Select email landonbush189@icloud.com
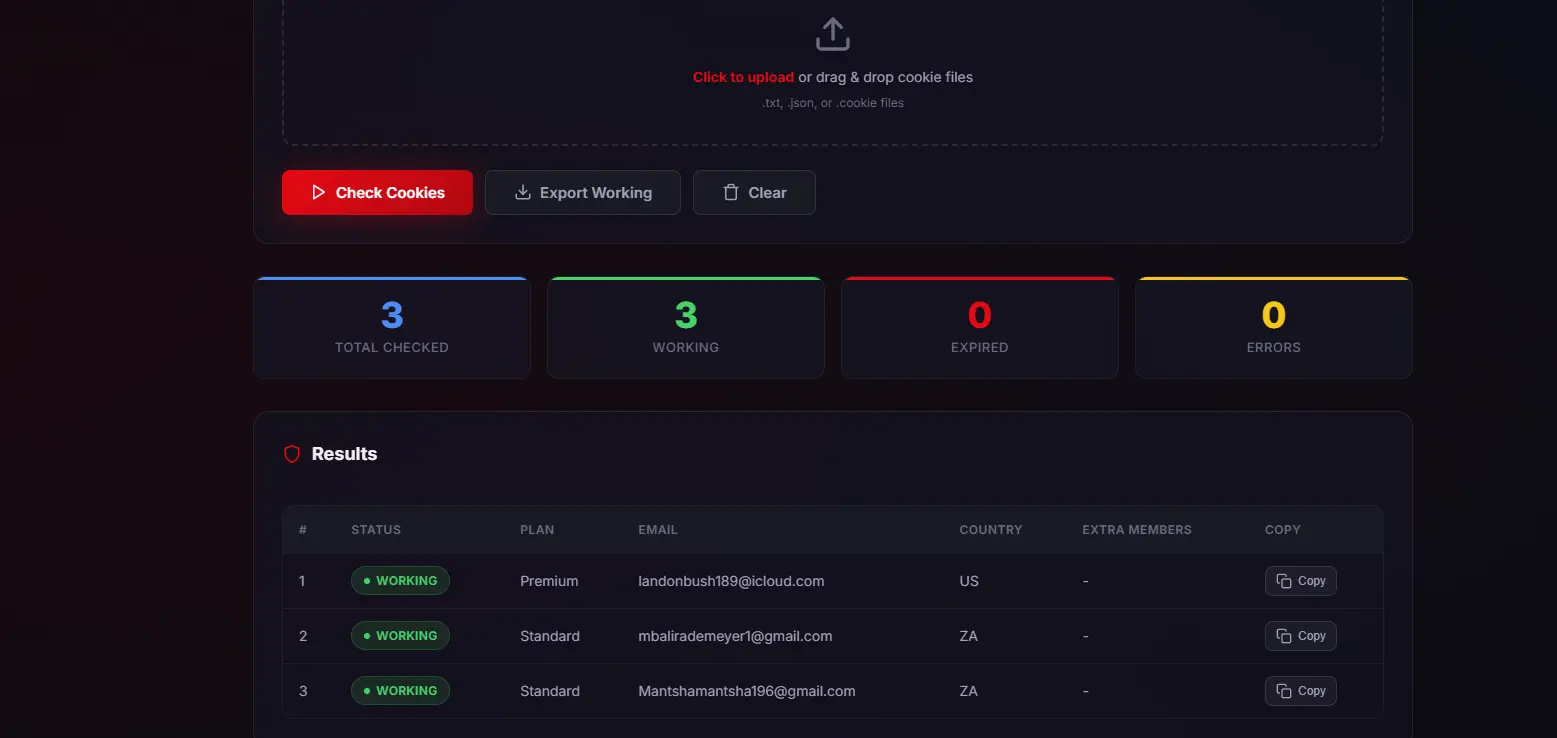The height and width of the screenshot is (738, 1557). 731,581
